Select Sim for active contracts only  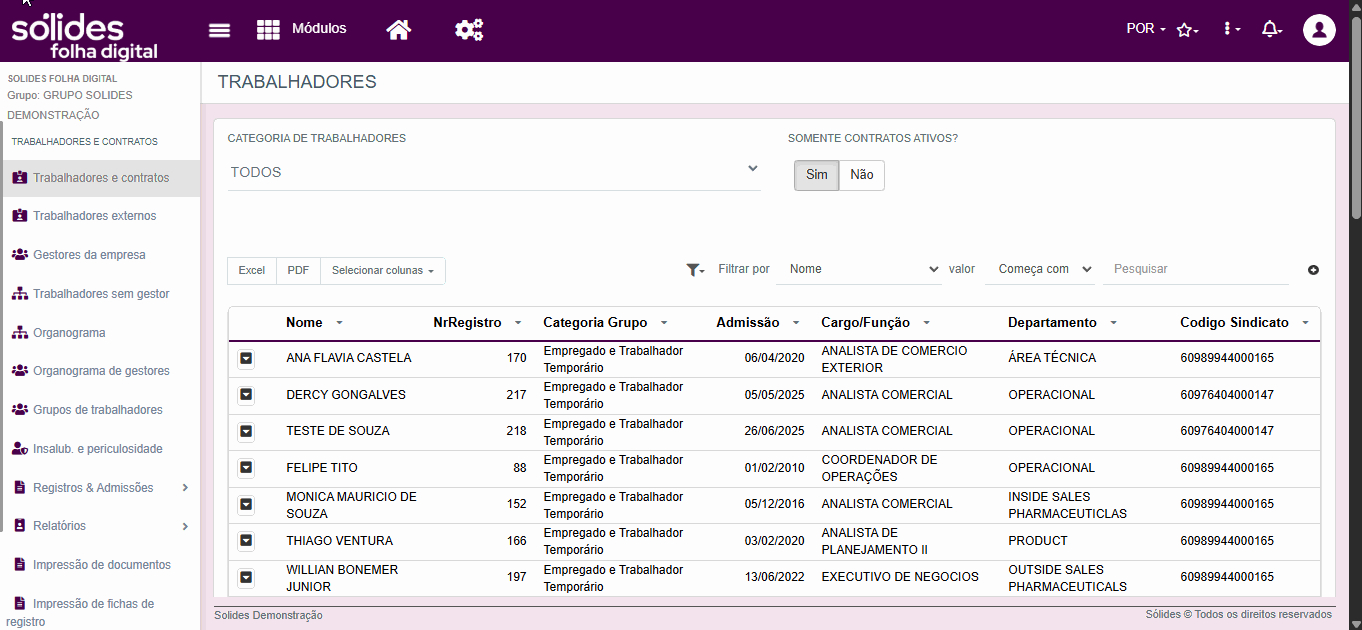(817, 175)
